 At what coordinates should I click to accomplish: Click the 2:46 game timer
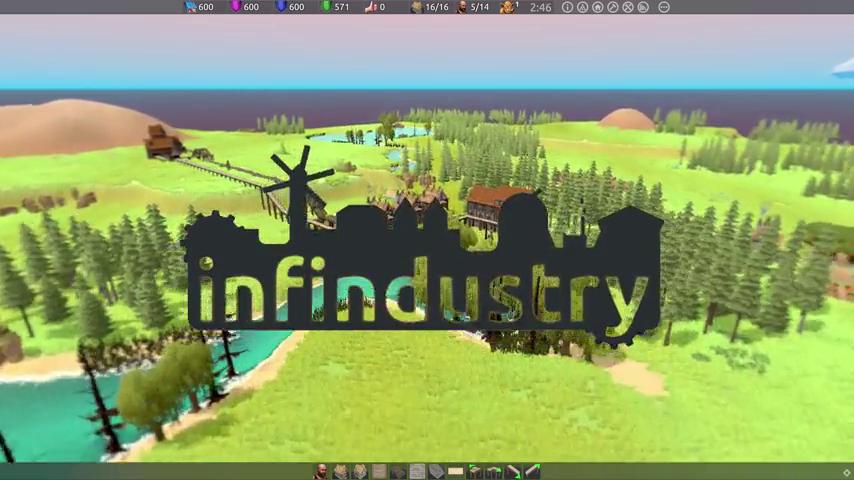click(x=540, y=7)
